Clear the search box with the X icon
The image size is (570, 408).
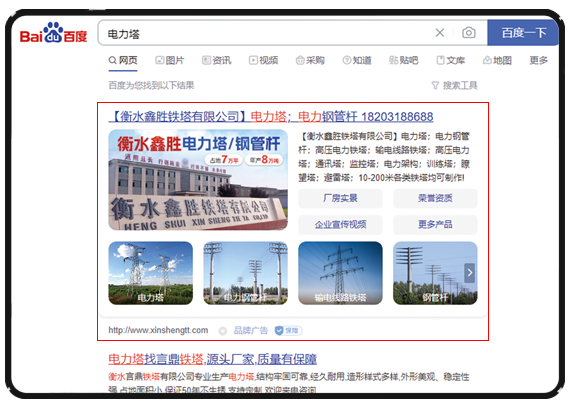pos(440,33)
